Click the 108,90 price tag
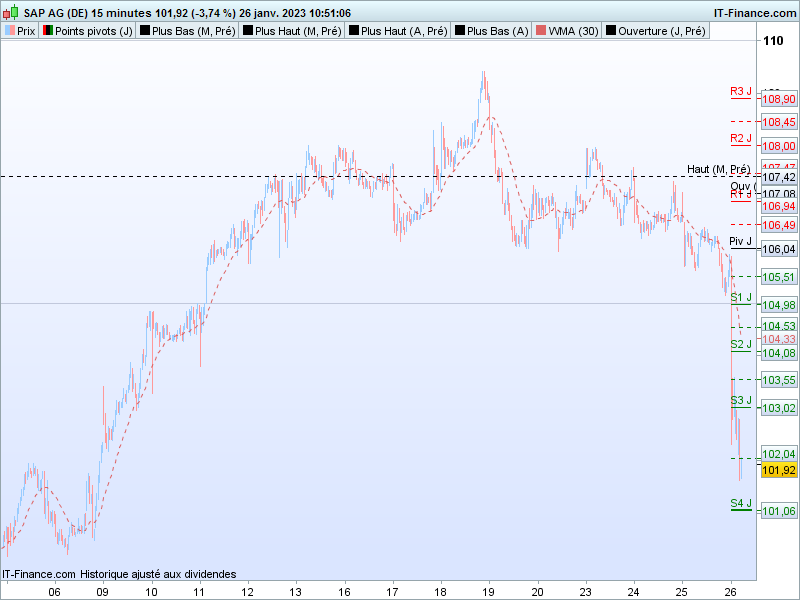Screen dimensions: 800x600 pyautogui.click(x=779, y=99)
